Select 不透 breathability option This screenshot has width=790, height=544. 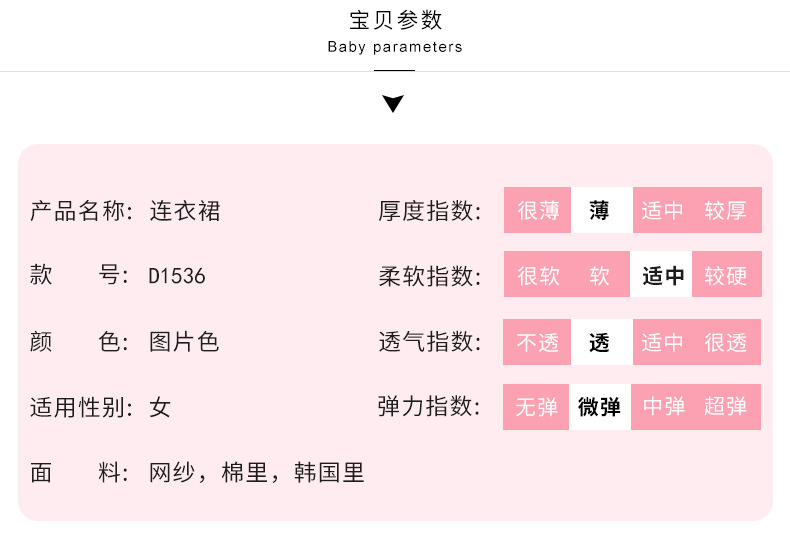coord(537,343)
